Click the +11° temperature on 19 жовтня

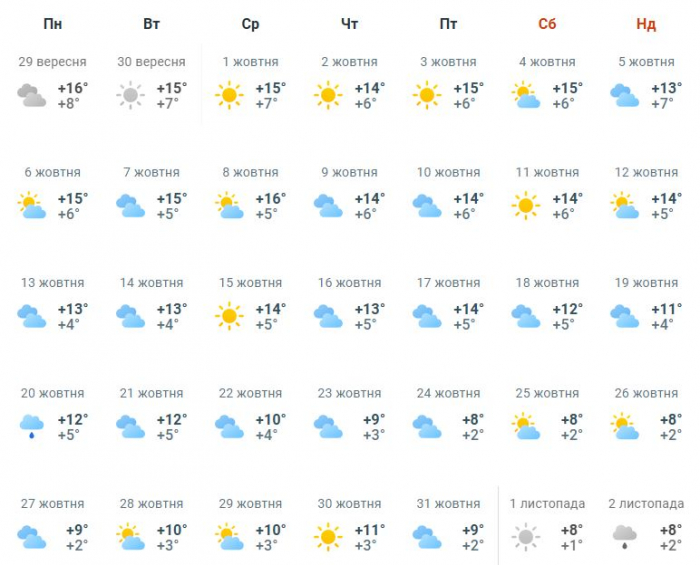coord(665,309)
